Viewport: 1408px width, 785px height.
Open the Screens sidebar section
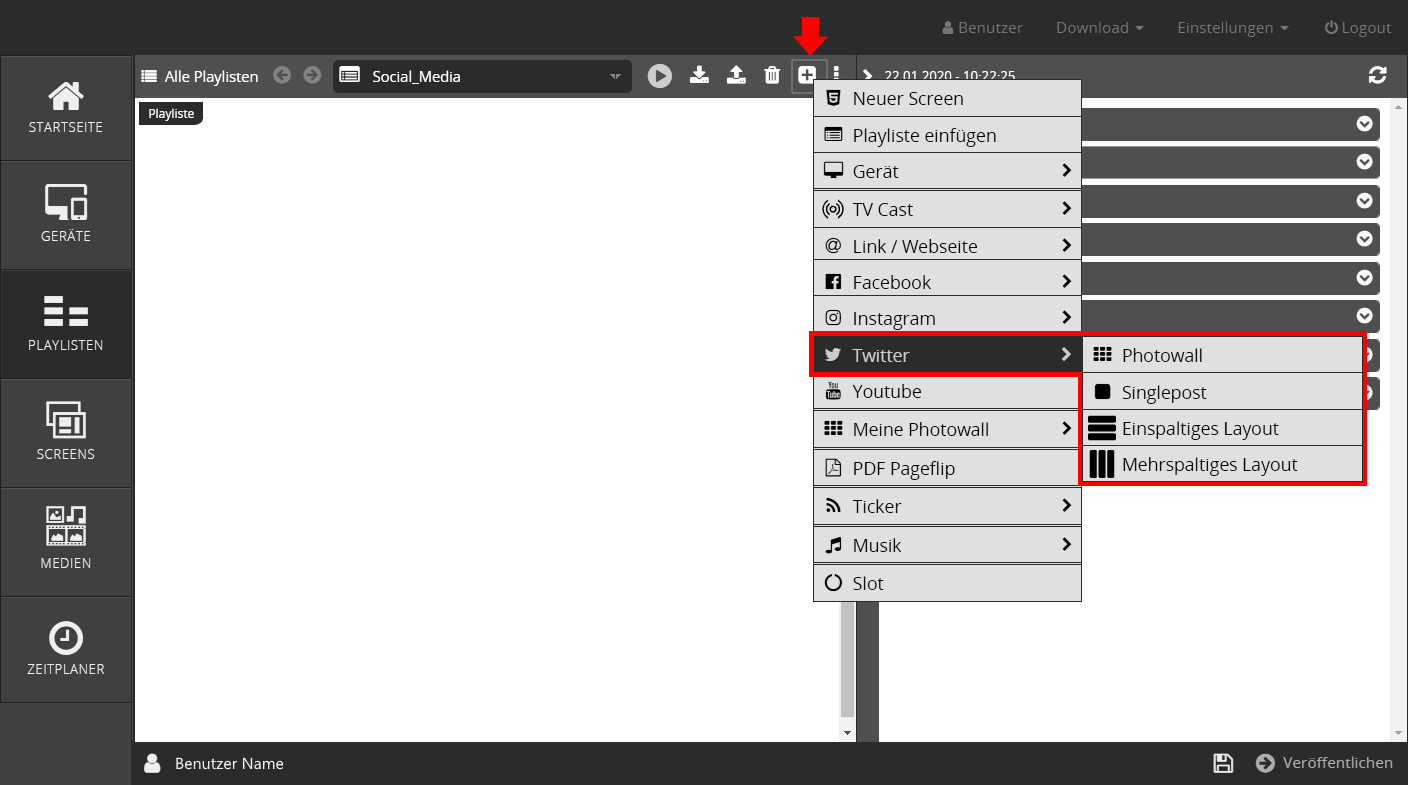(x=66, y=433)
